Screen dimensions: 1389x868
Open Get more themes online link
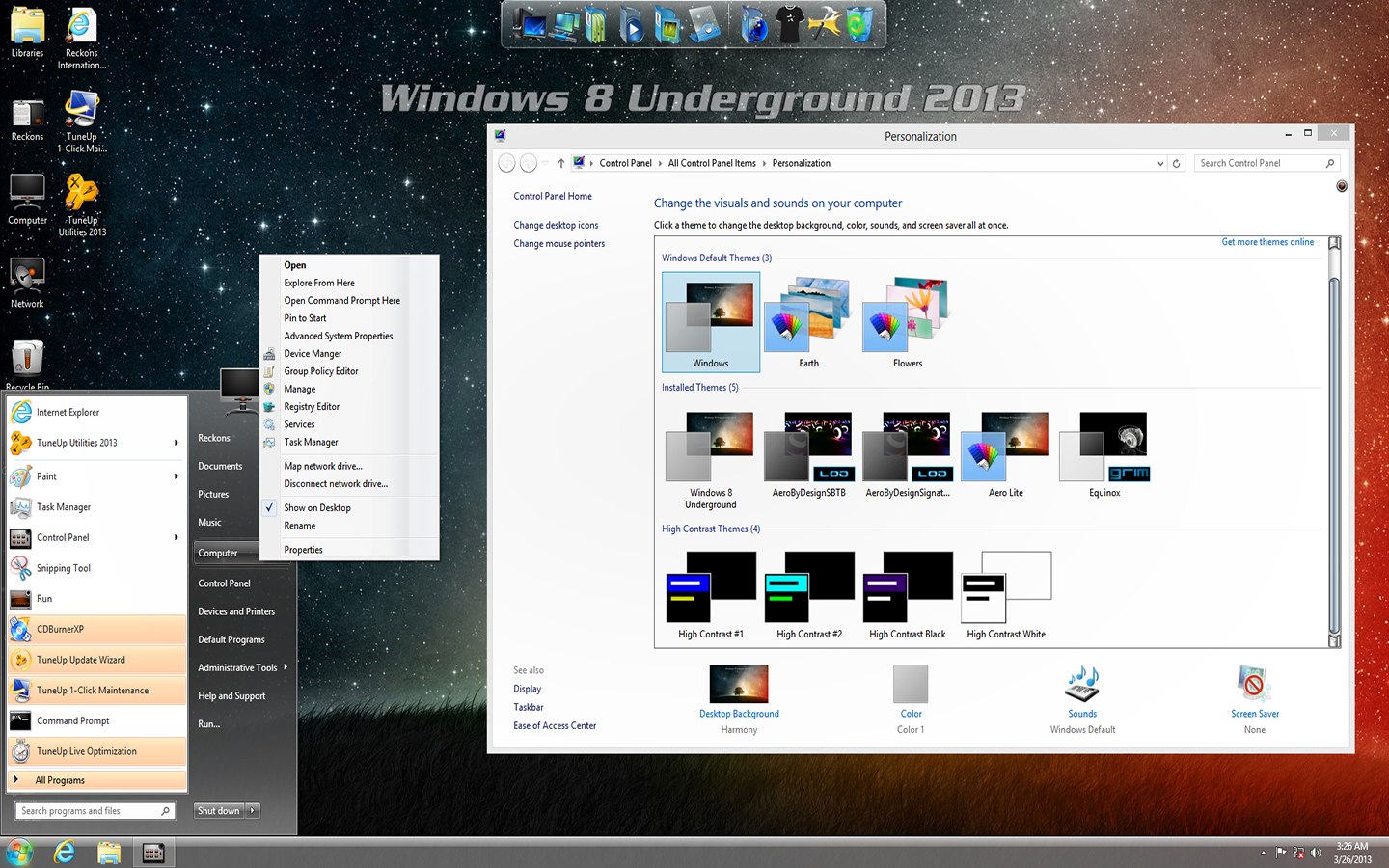coord(1267,242)
